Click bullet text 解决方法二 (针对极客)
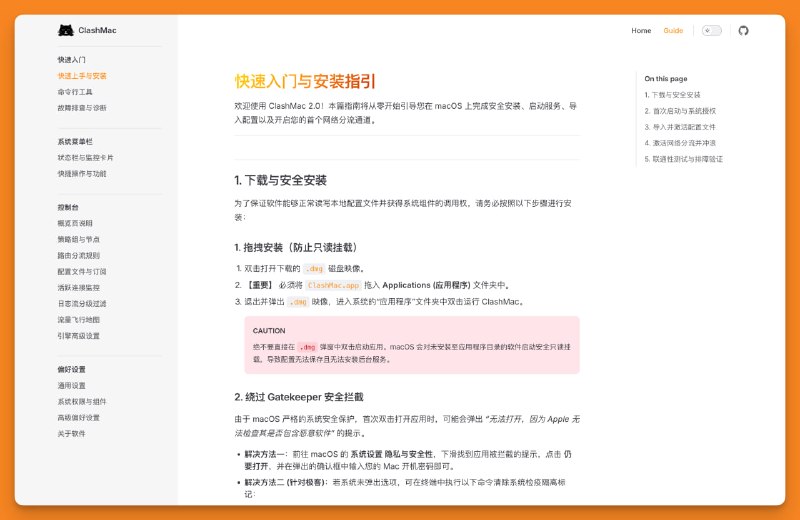This screenshot has height=520, width=800. coord(284,482)
